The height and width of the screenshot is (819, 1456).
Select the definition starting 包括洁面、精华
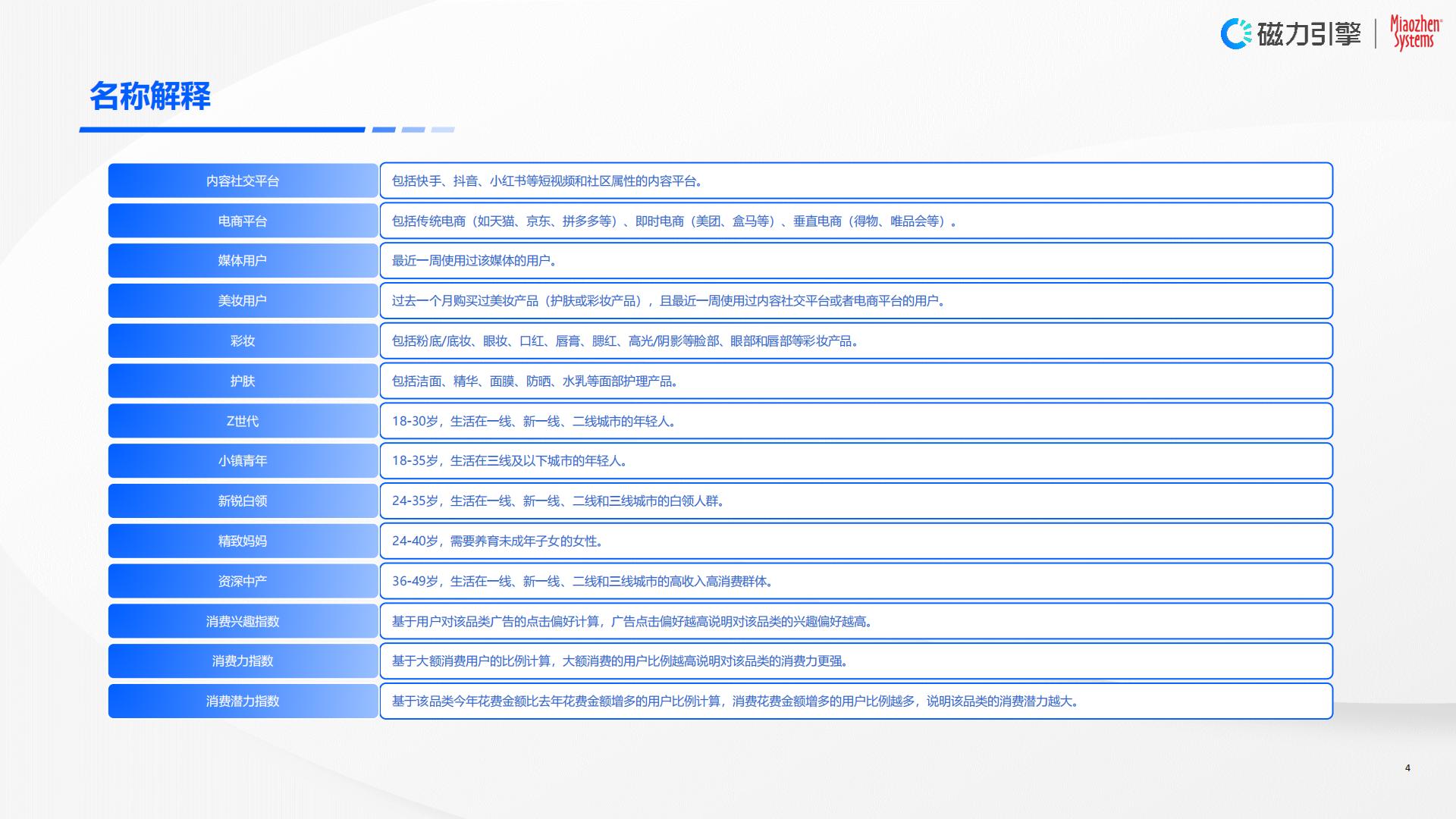pos(536,381)
